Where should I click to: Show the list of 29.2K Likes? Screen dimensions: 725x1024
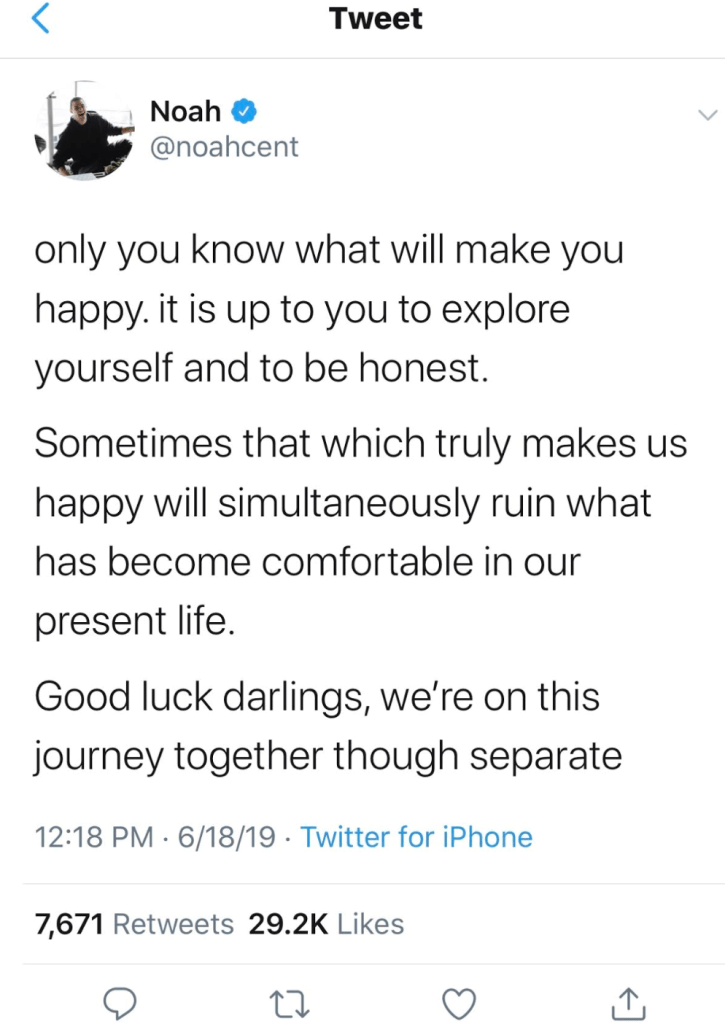[326, 924]
